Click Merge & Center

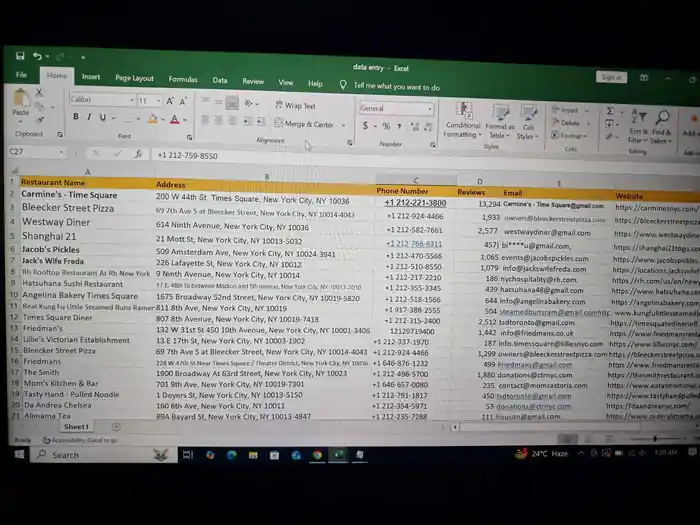pos(304,124)
